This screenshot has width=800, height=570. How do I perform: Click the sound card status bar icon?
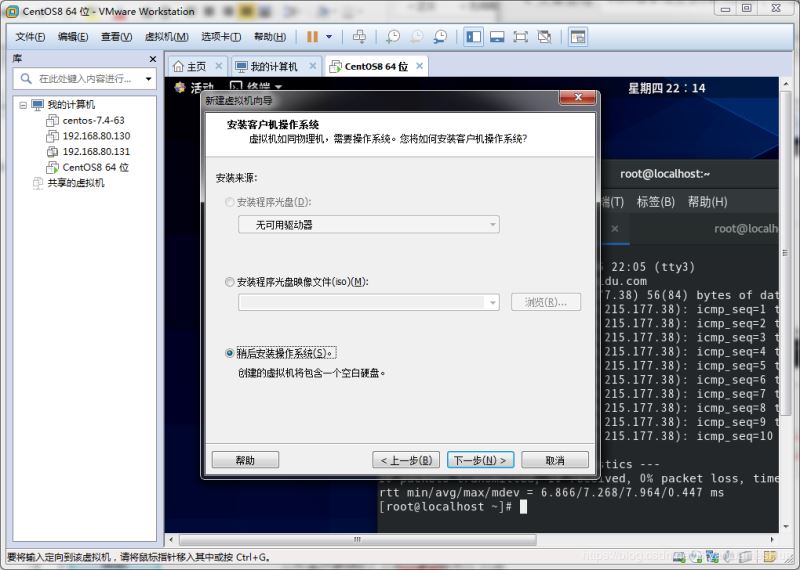(x=729, y=557)
